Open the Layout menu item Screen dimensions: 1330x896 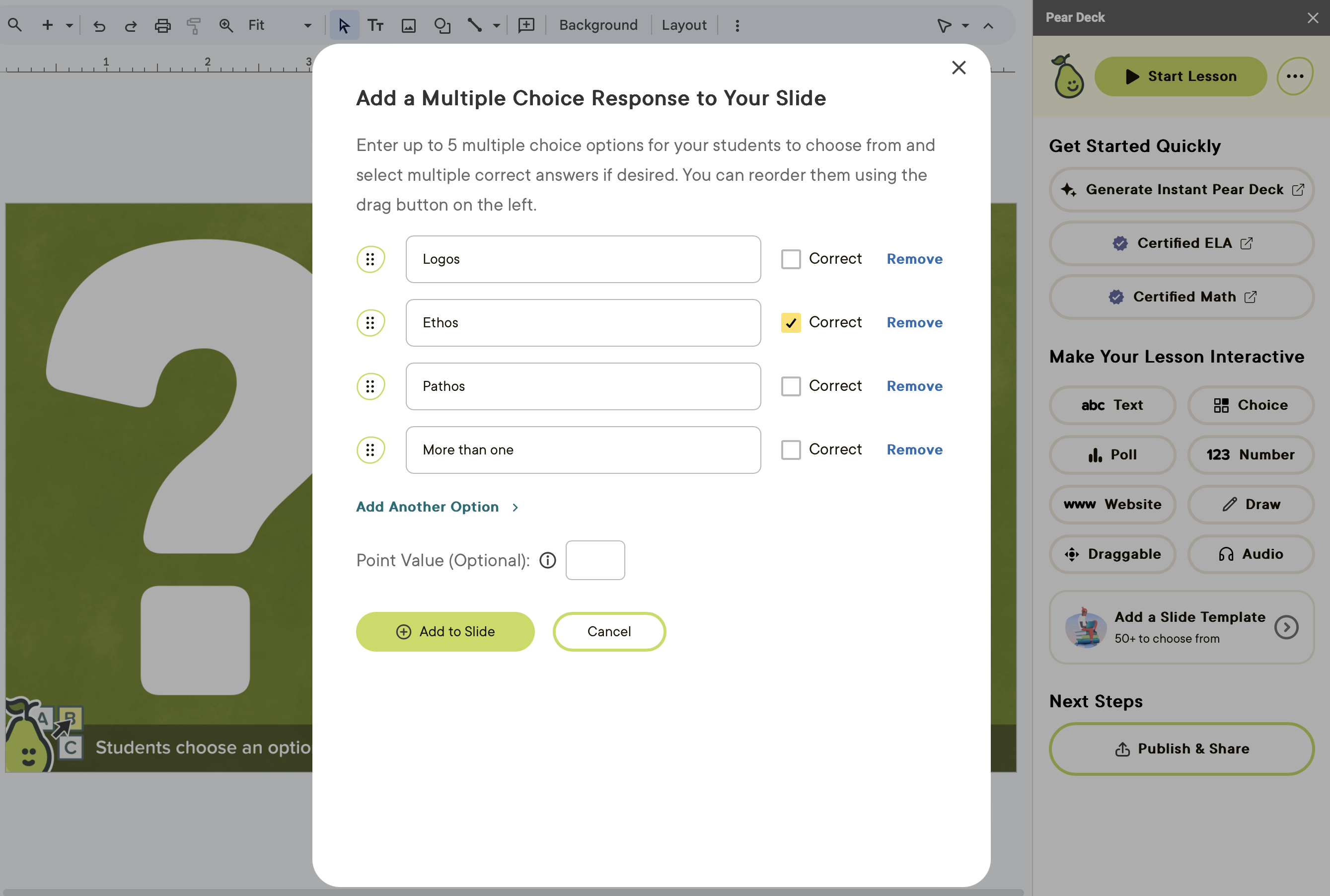684,25
